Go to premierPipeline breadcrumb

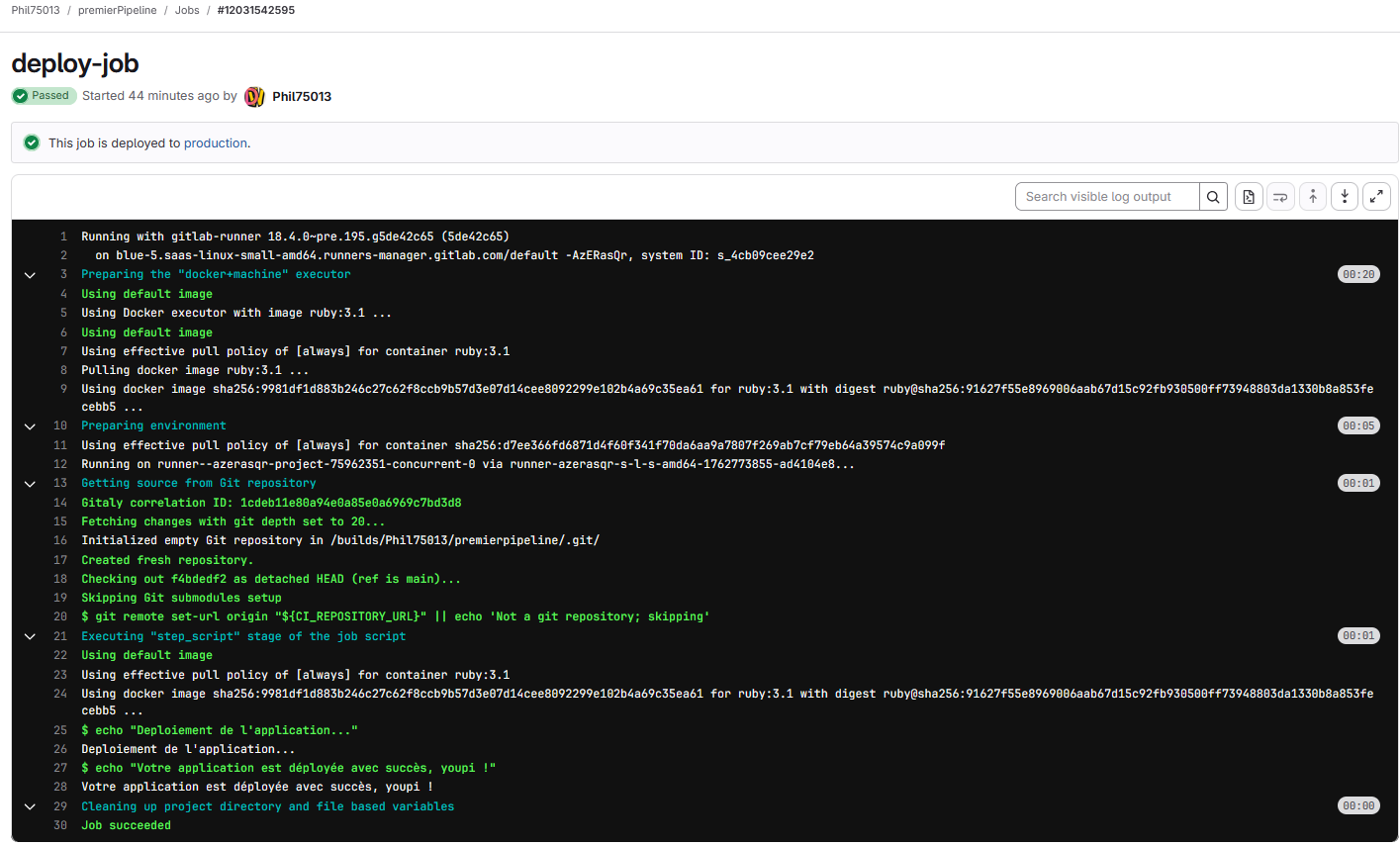[117, 10]
